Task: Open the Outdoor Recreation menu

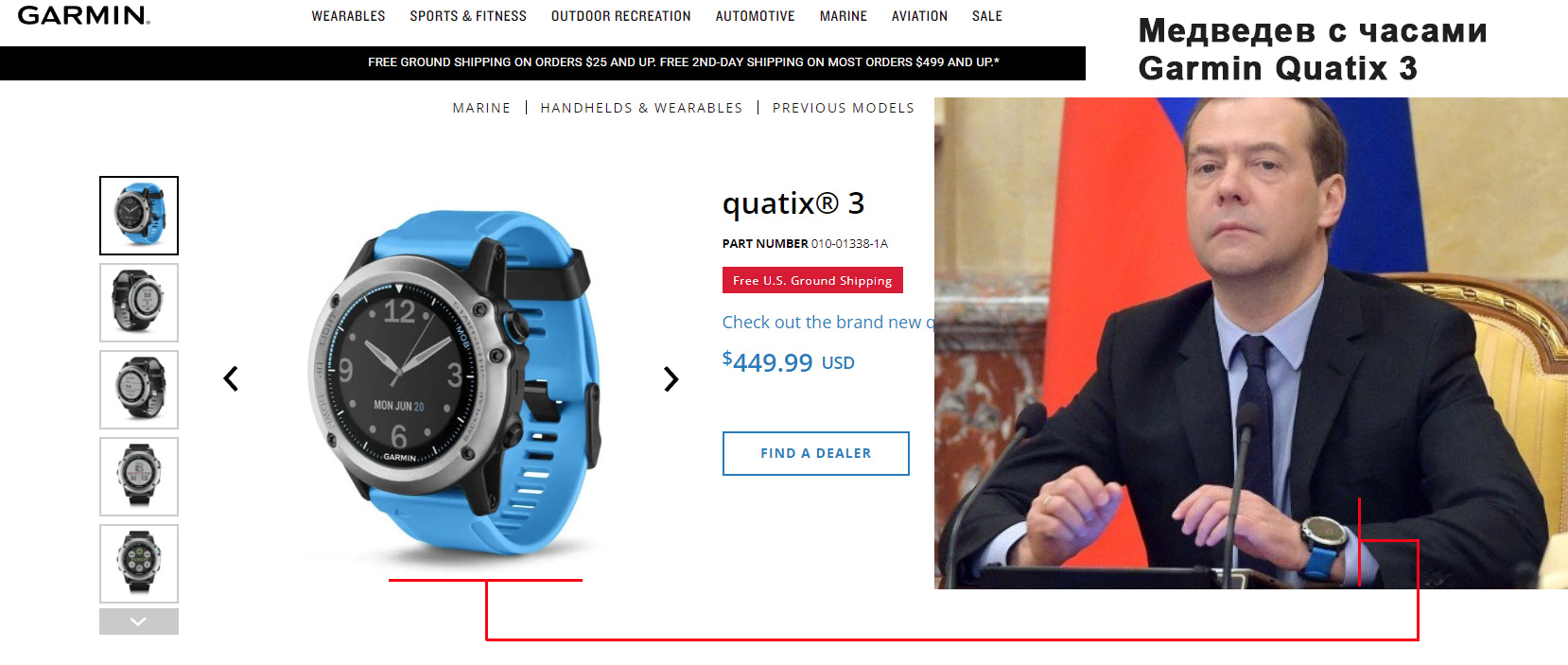Action: [x=620, y=16]
